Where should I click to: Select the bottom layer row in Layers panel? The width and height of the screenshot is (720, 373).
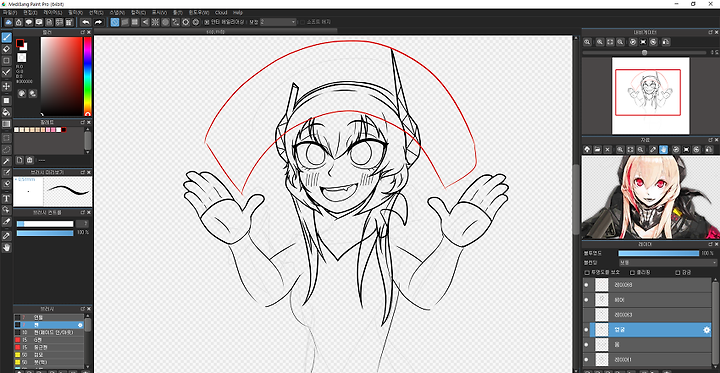647,360
